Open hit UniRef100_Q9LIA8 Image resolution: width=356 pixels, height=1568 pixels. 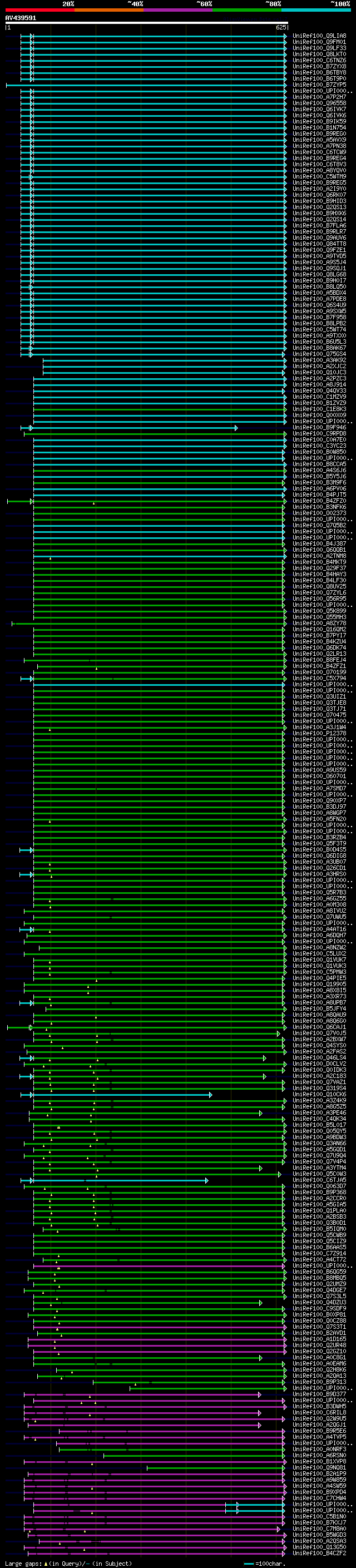pyautogui.click(x=319, y=36)
